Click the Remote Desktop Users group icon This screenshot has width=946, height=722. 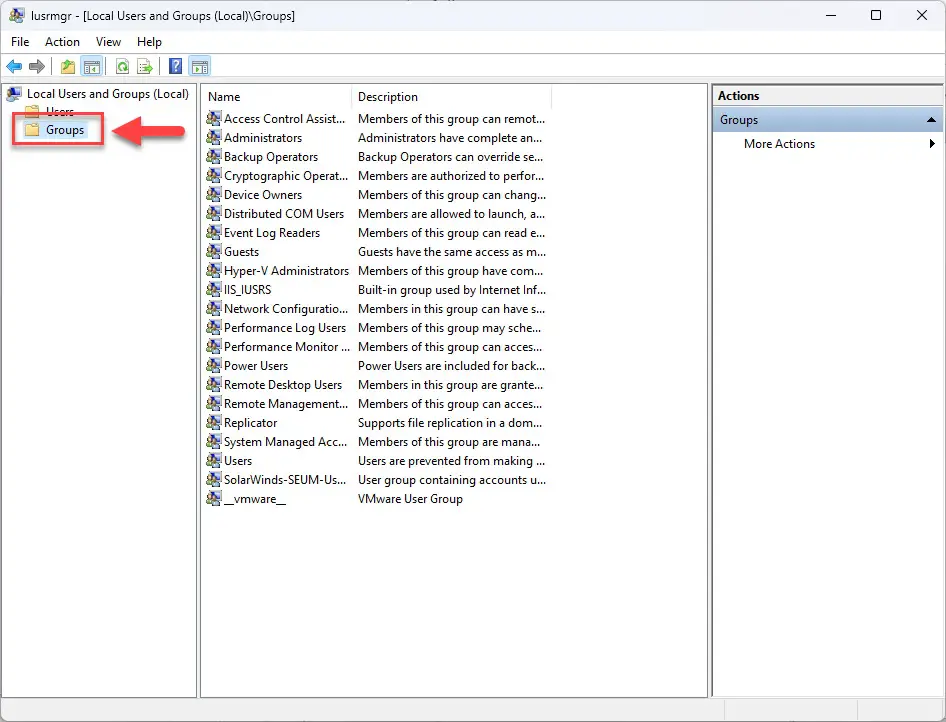point(214,385)
